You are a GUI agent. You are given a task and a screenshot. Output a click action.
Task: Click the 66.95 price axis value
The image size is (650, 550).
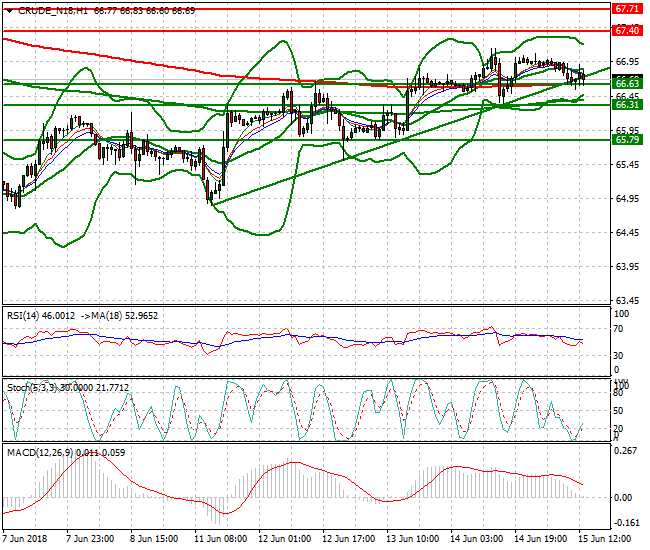pos(627,62)
